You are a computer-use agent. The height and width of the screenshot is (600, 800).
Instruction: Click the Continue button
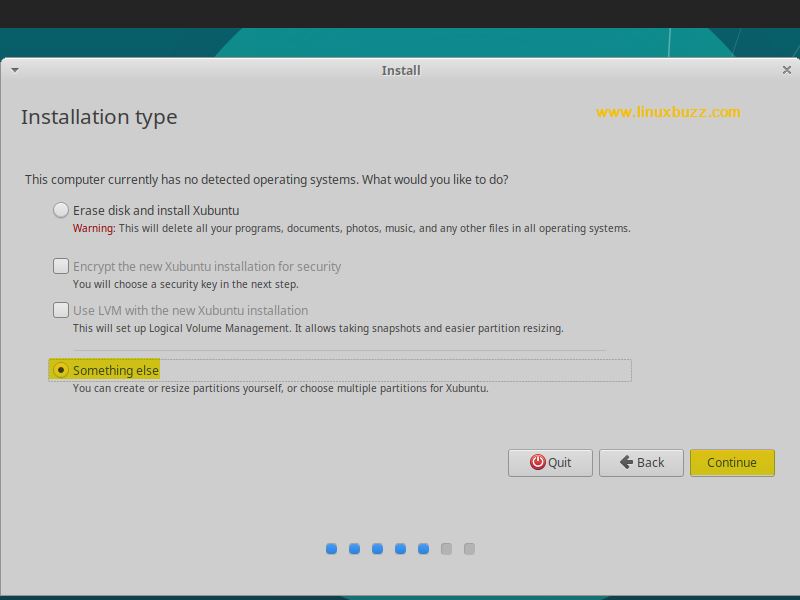[732, 463]
